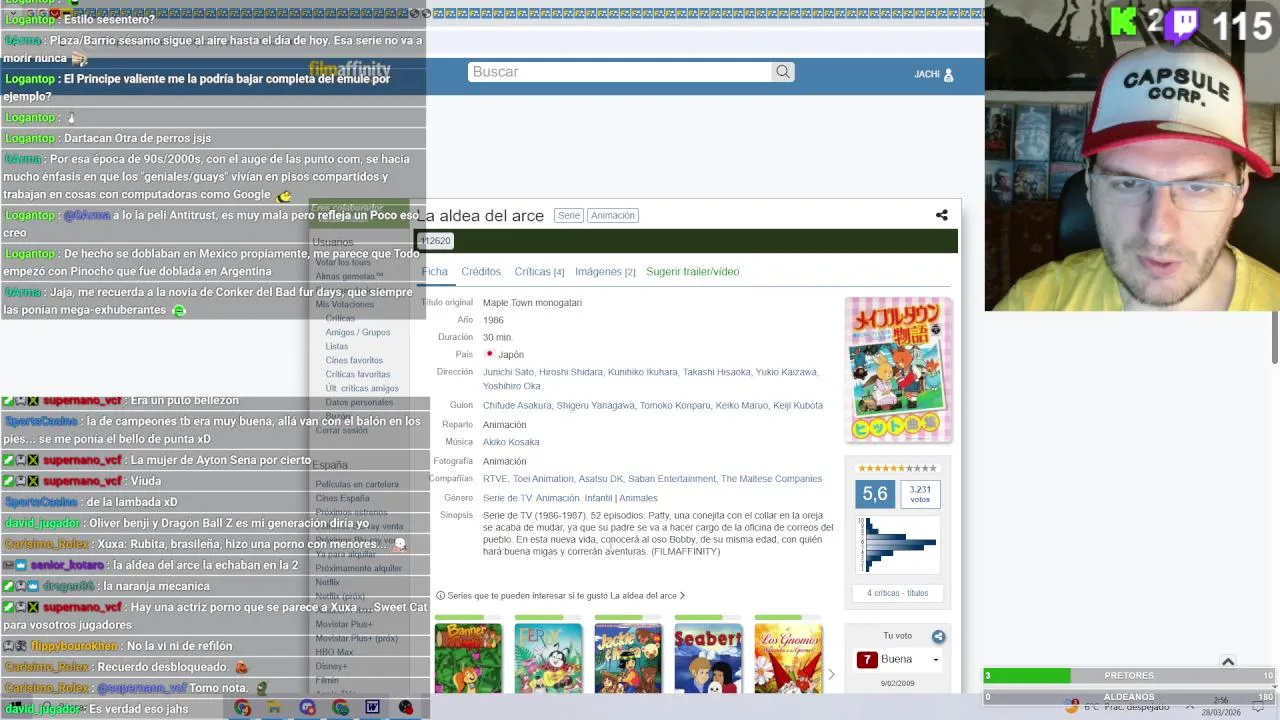
Task: Open the 4 críticas - títulos link
Action: coord(897,593)
